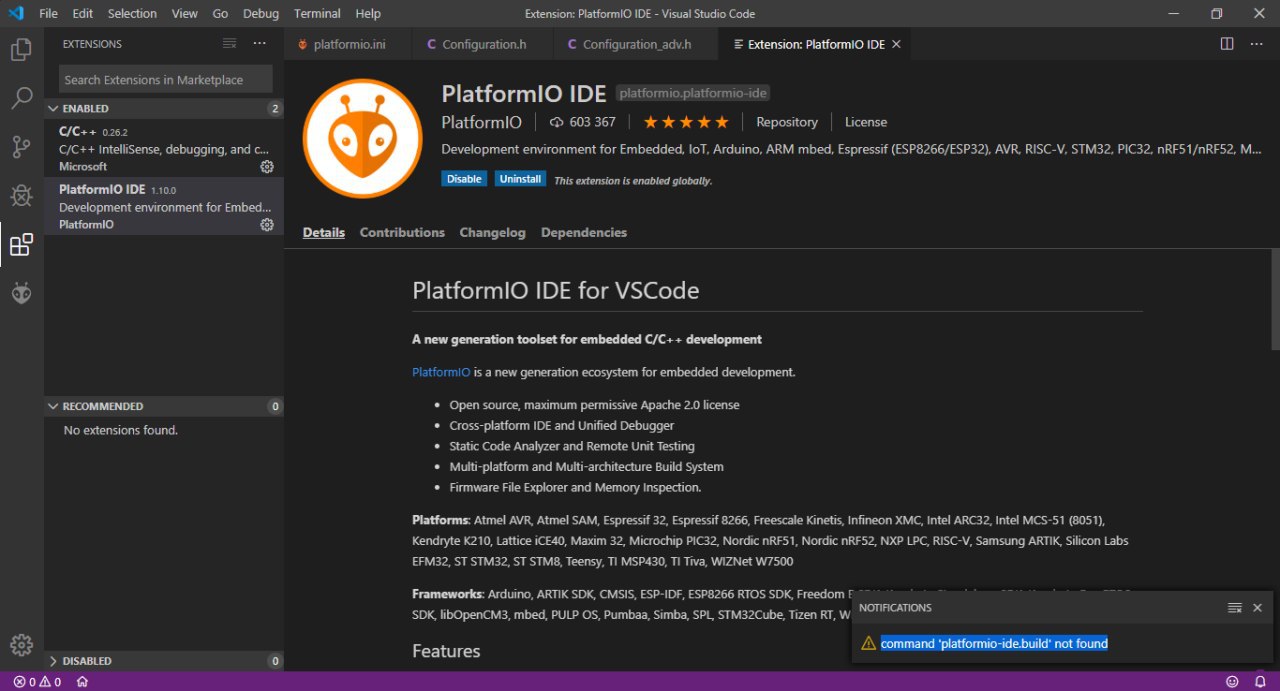Open the Debug menu
The width and height of the screenshot is (1280, 691).
tap(261, 13)
